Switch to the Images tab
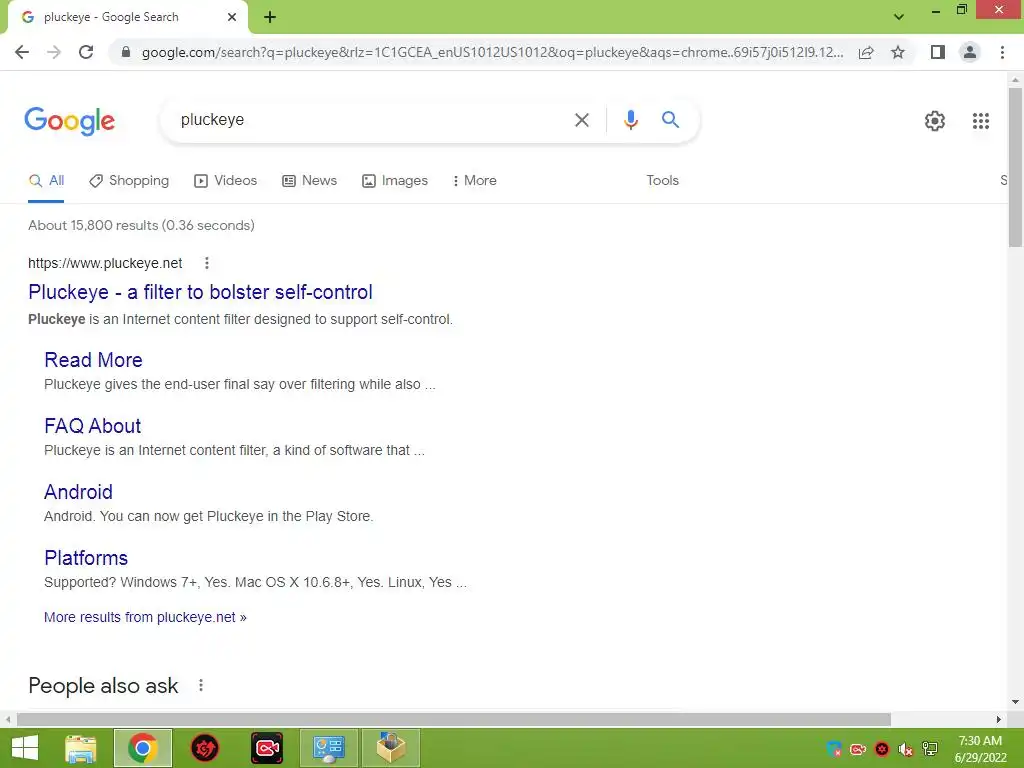1024x768 pixels. click(x=395, y=181)
